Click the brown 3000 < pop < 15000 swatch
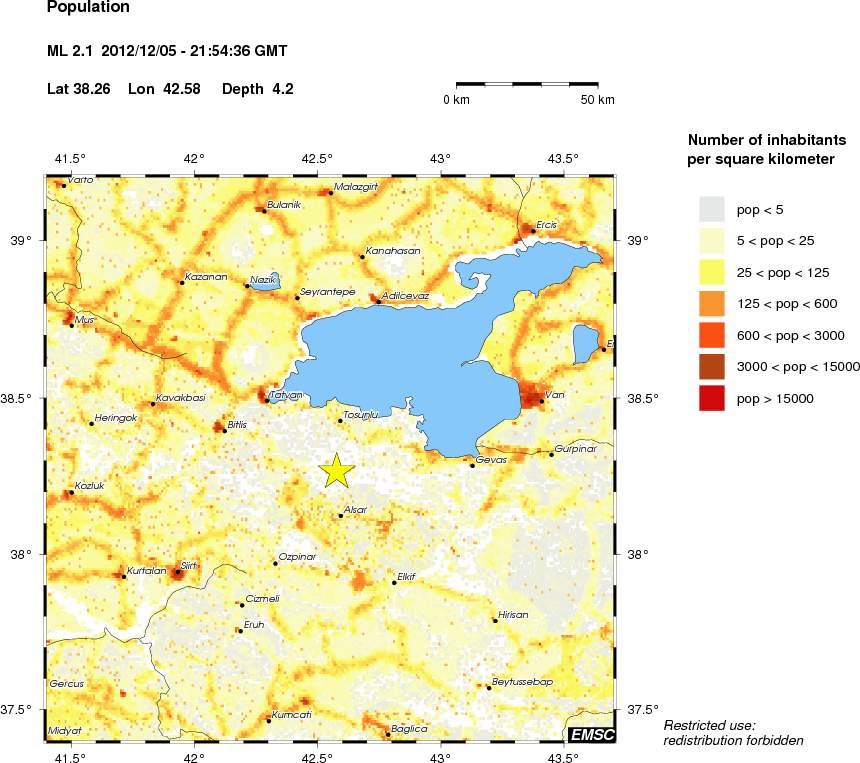 coord(711,367)
